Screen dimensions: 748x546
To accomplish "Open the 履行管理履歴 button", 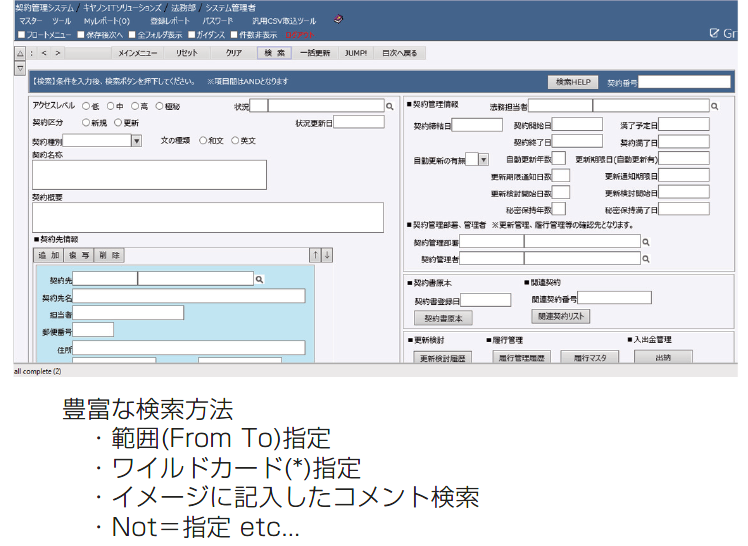I will 521,358.
